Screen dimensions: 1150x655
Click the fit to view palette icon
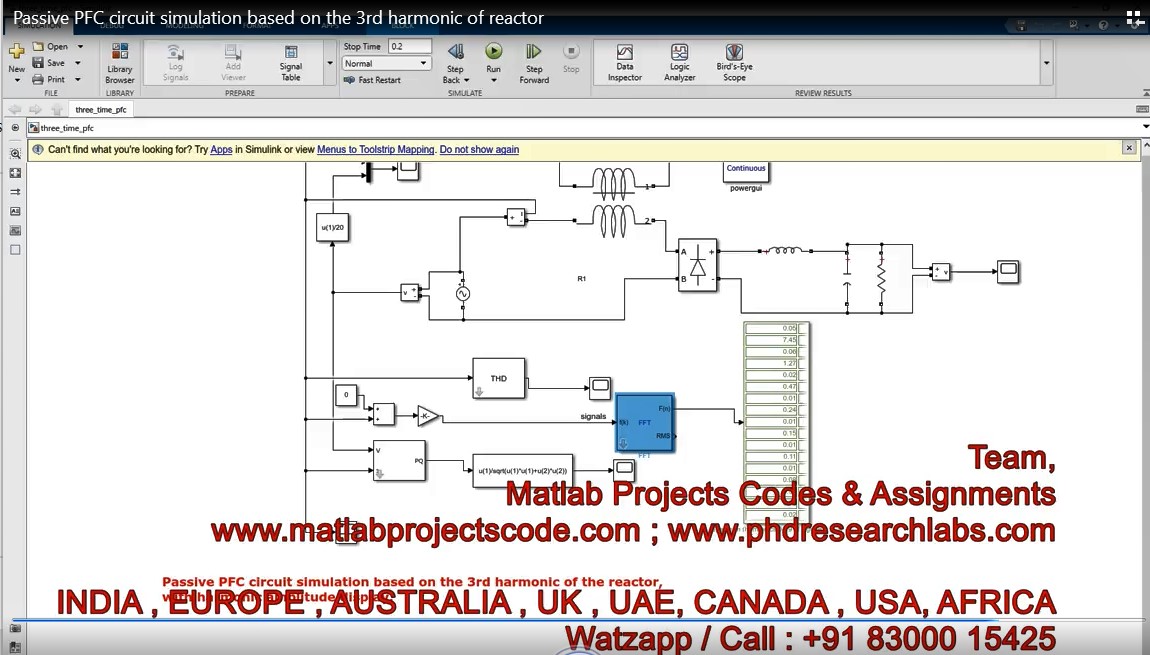[x=15, y=173]
